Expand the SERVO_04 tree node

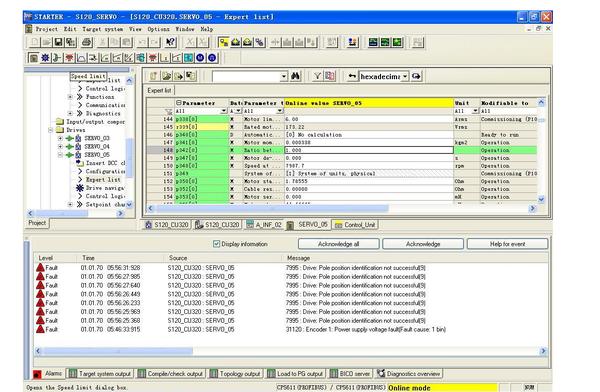pyautogui.click(x=60, y=147)
